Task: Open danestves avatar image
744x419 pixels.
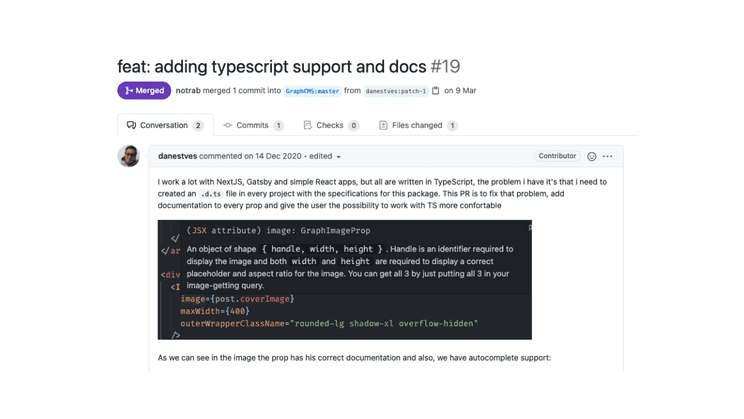Action: click(129, 156)
